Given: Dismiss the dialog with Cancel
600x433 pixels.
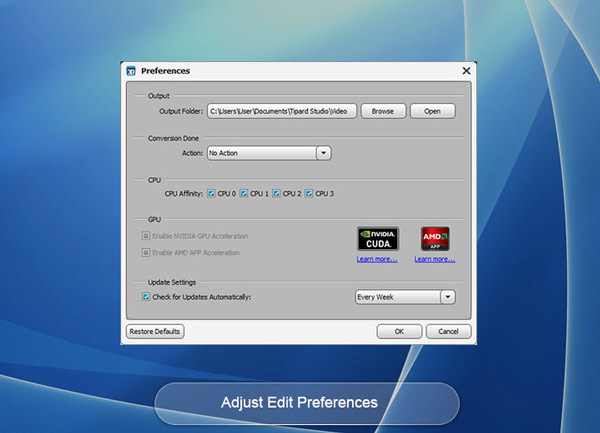Looking at the screenshot, I should tap(448, 331).
